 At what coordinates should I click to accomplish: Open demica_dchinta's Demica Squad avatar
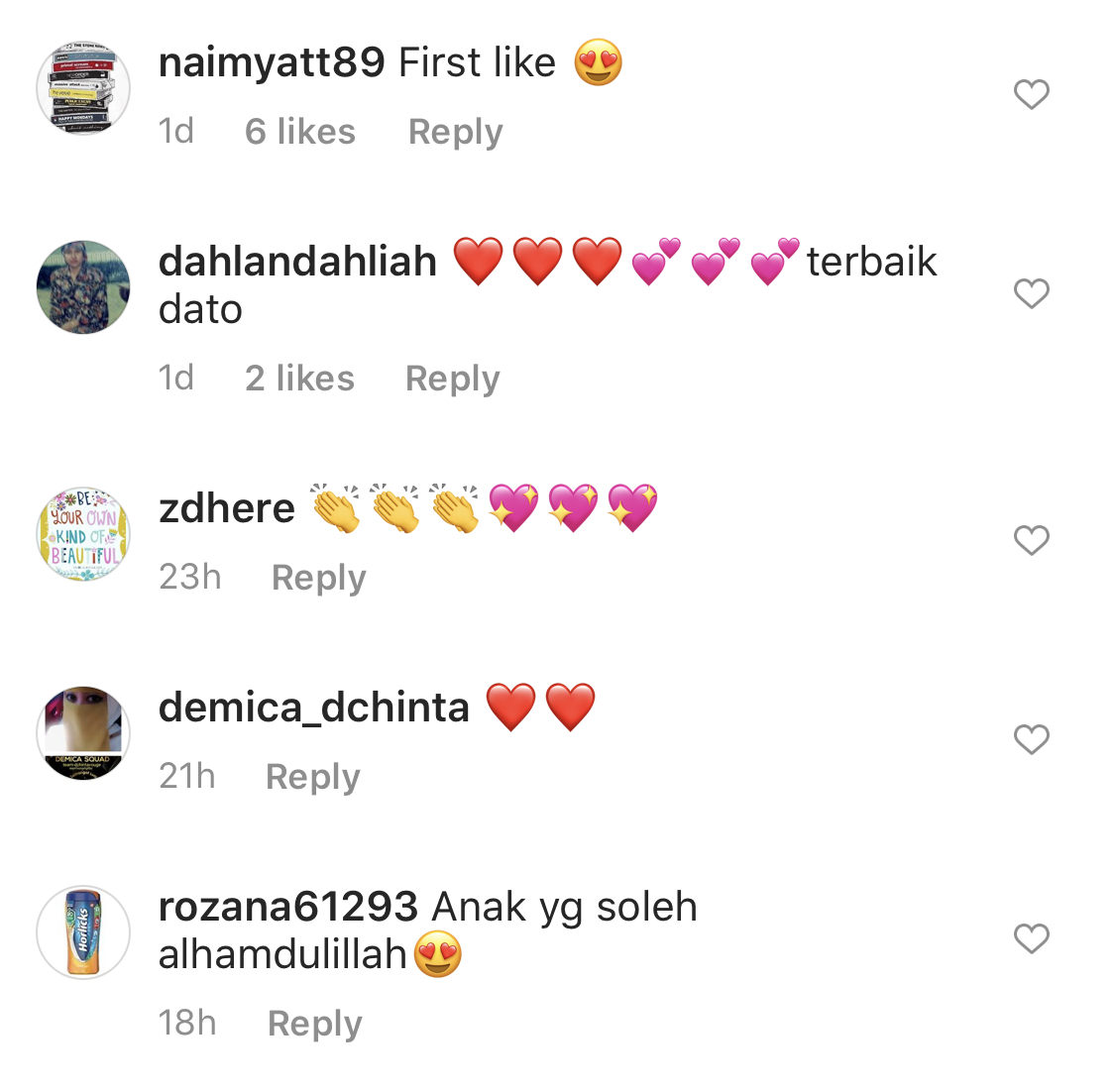click(83, 733)
